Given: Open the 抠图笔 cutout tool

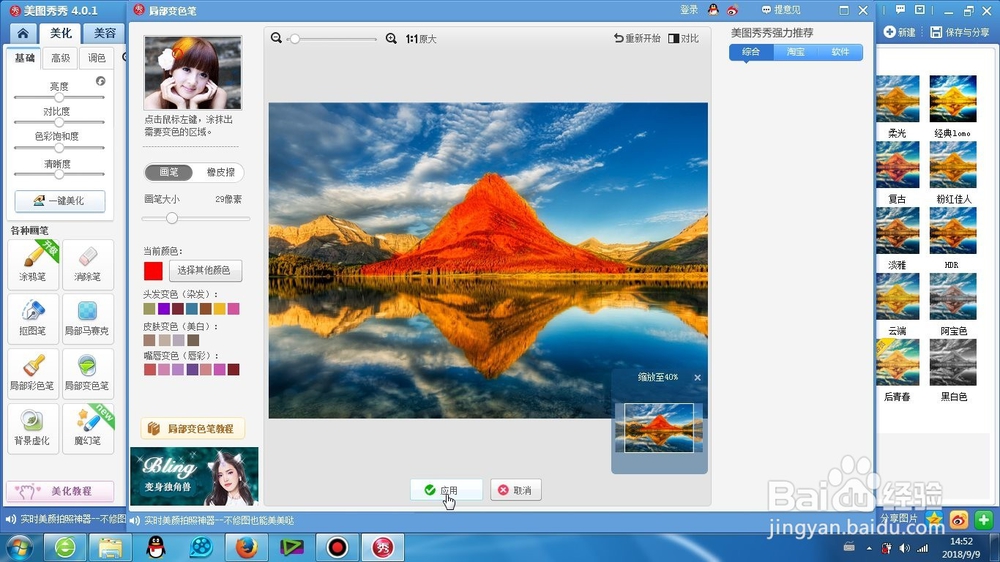Looking at the screenshot, I should pos(33,318).
